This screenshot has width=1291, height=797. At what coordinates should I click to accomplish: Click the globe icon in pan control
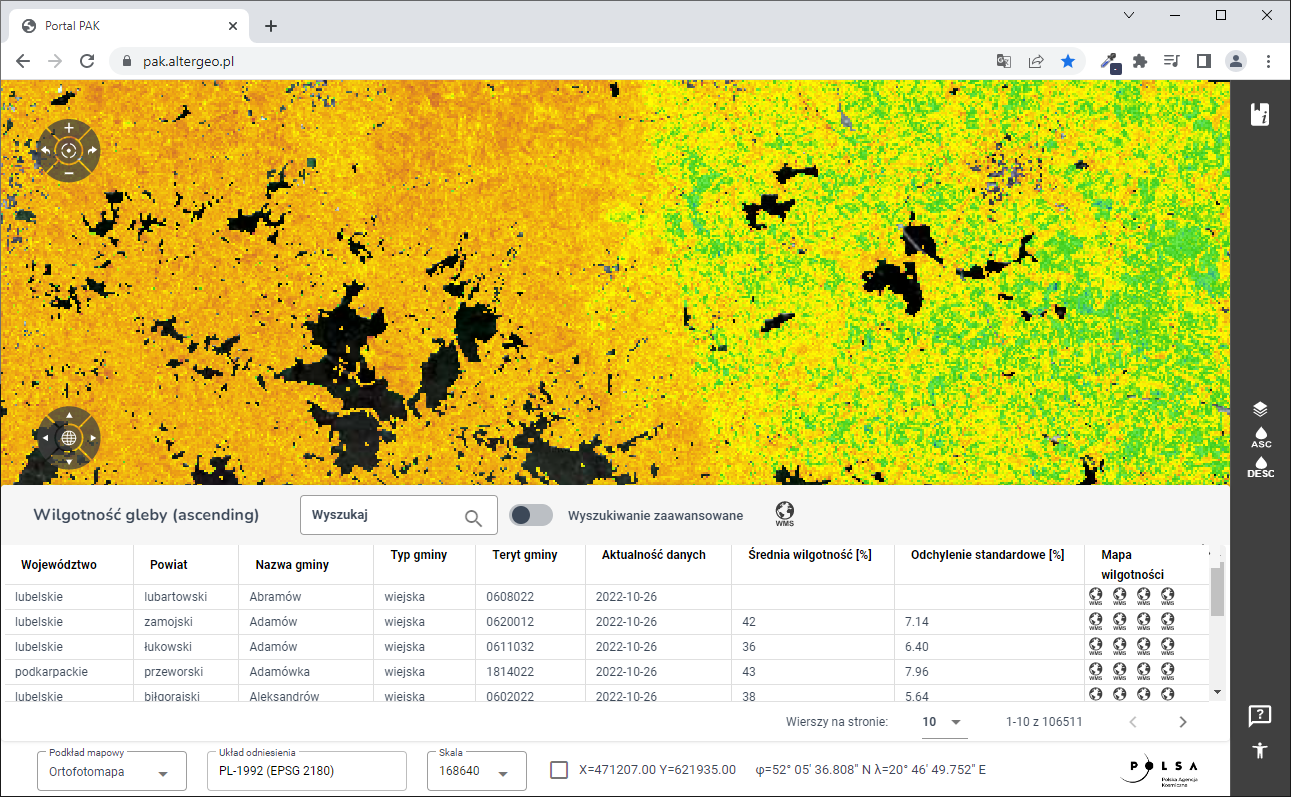68,438
